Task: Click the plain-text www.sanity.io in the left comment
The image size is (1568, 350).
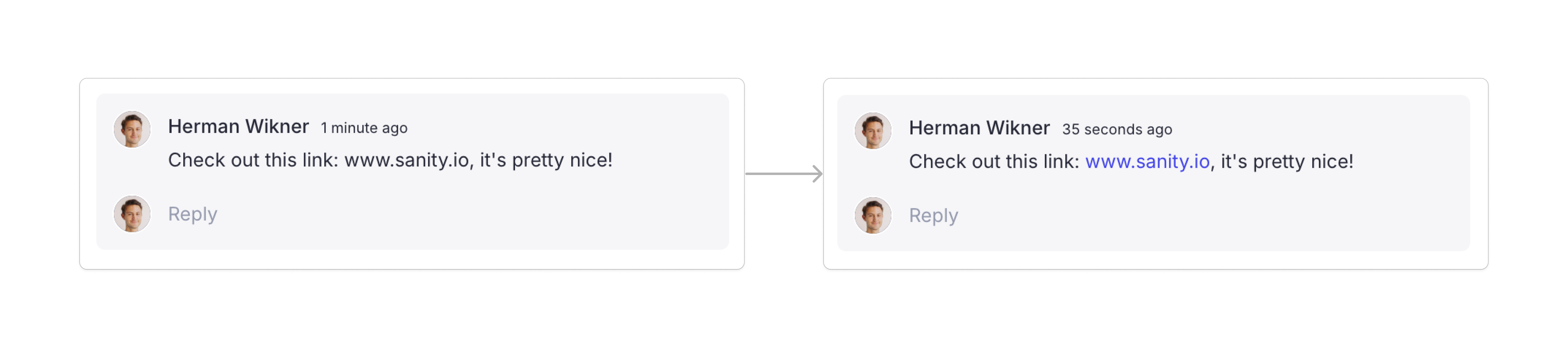Action: [x=406, y=160]
